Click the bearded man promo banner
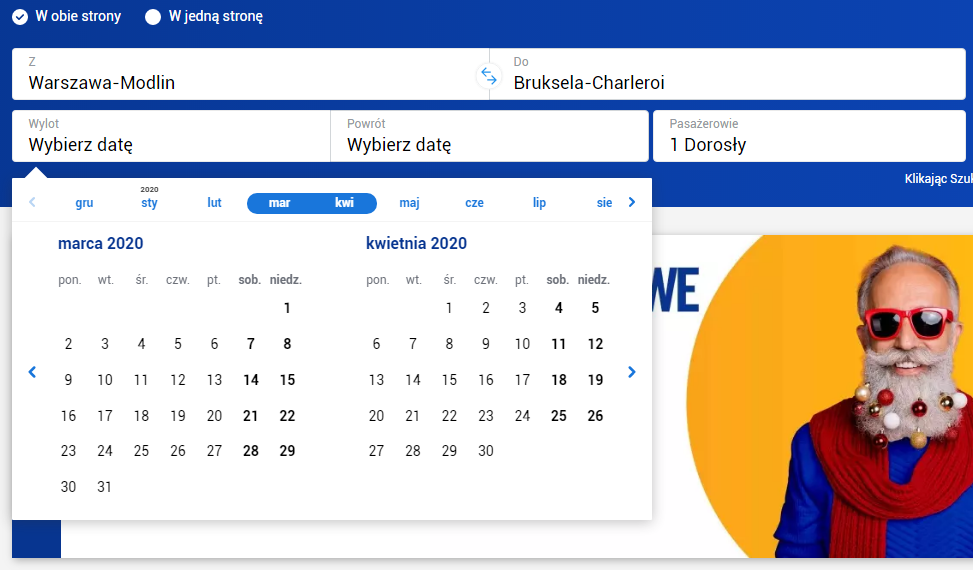The image size is (973, 570). (812, 396)
